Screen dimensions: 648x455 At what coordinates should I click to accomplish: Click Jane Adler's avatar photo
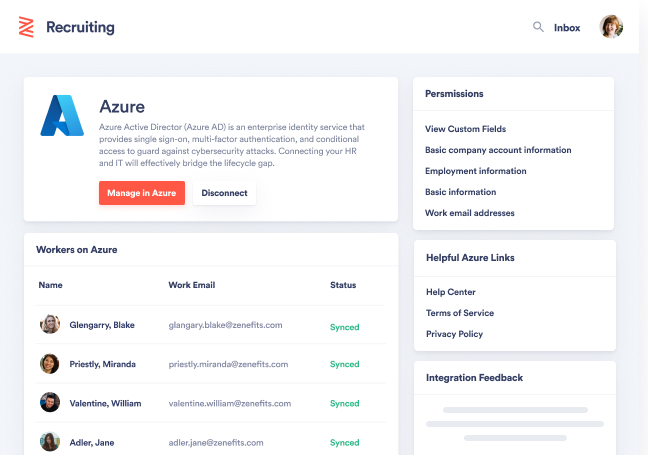pyautogui.click(x=50, y=442)
